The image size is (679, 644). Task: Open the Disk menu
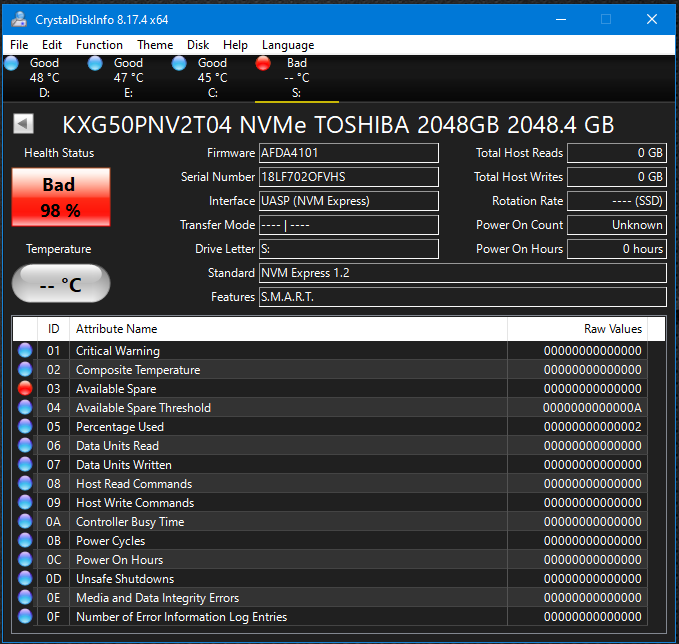[x=198, y=45]
